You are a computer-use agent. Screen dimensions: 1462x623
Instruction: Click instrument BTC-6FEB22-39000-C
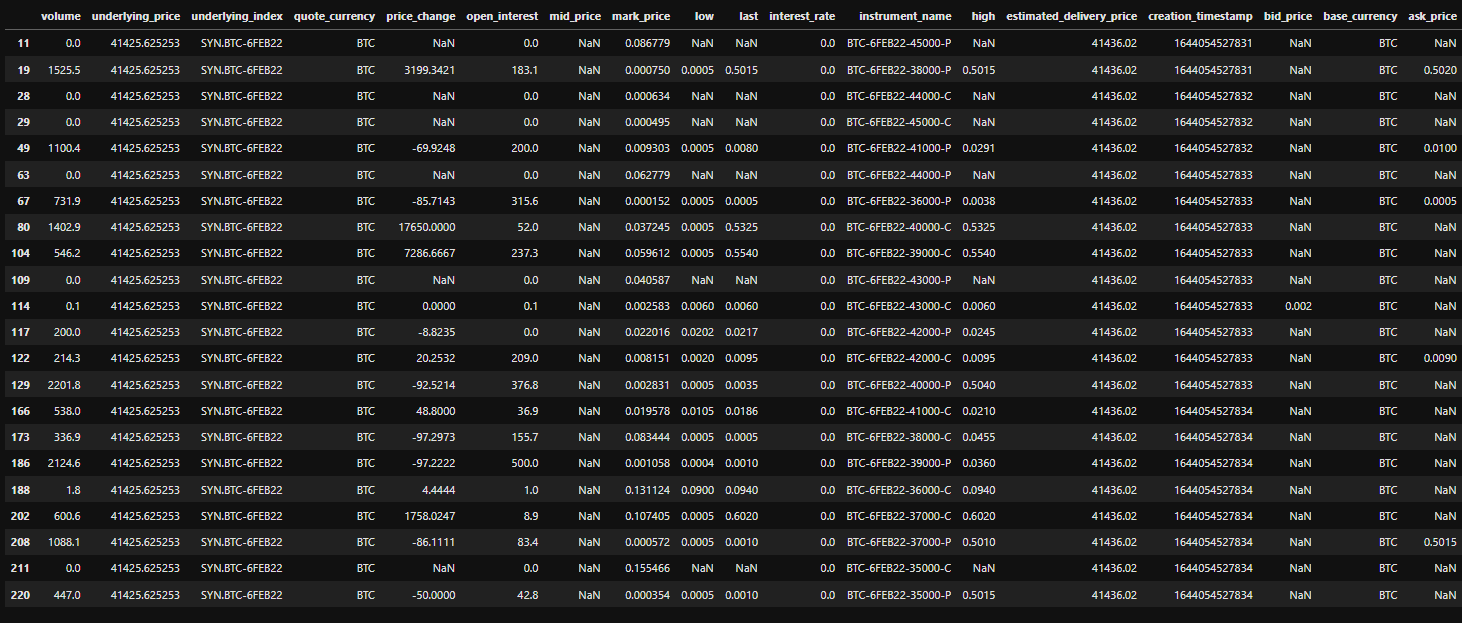click(x=899, y=253)
